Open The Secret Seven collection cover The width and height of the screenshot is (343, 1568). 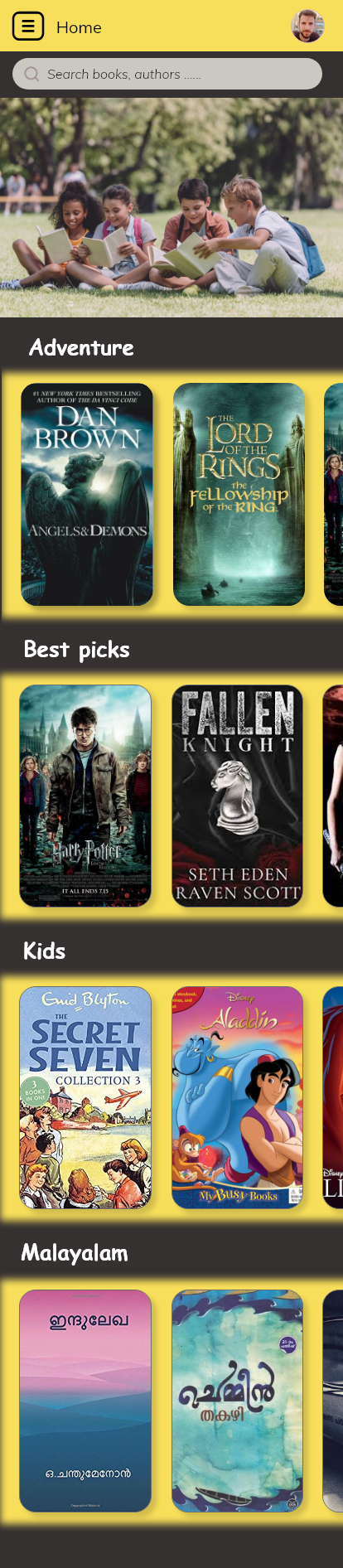[85, 1097]
